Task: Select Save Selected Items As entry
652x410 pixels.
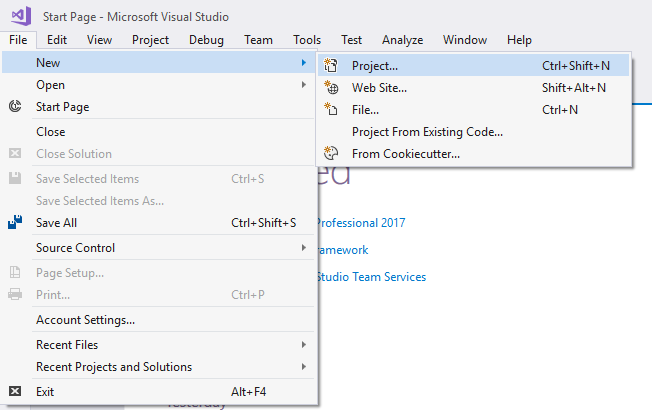Action: pos(158,200)
